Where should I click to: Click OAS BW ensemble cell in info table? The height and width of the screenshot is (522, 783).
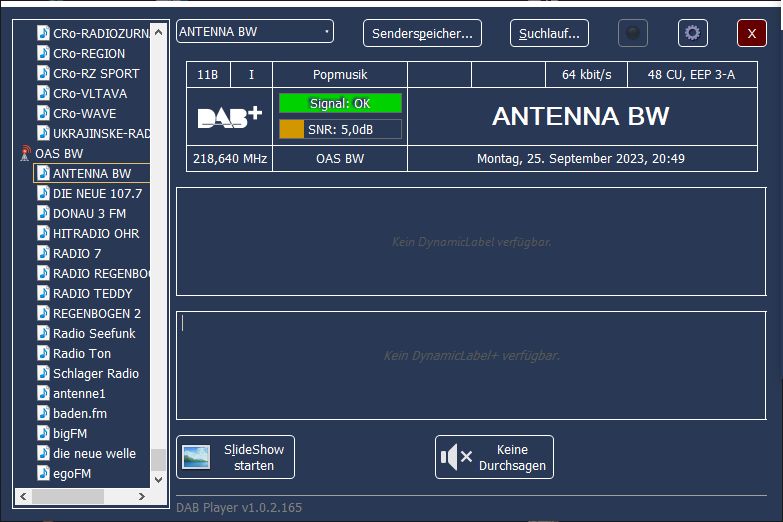pyautogui.click(x=340, y=158)
